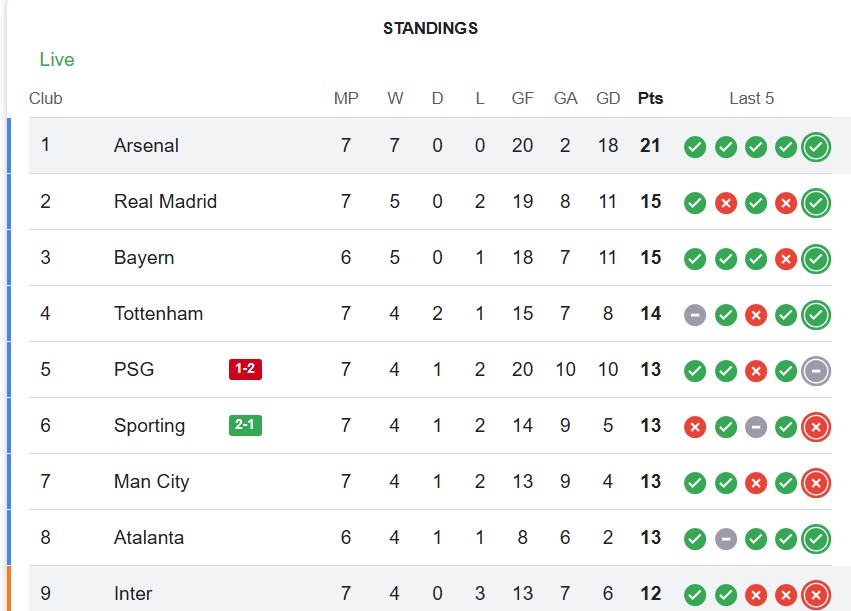Click the STANDINGS heading

click(430, 29)
